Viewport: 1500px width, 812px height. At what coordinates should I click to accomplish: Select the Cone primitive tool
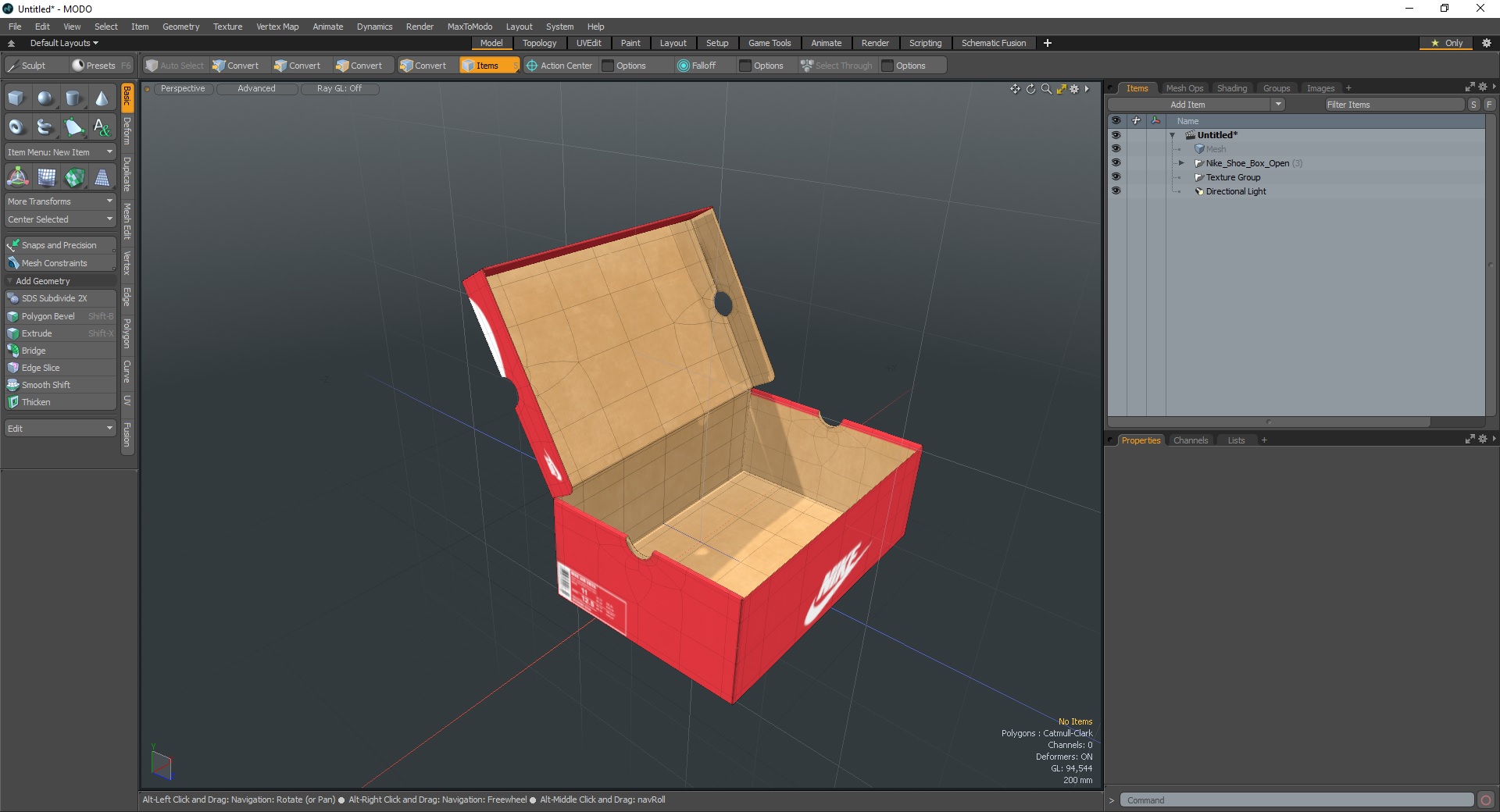102,98
